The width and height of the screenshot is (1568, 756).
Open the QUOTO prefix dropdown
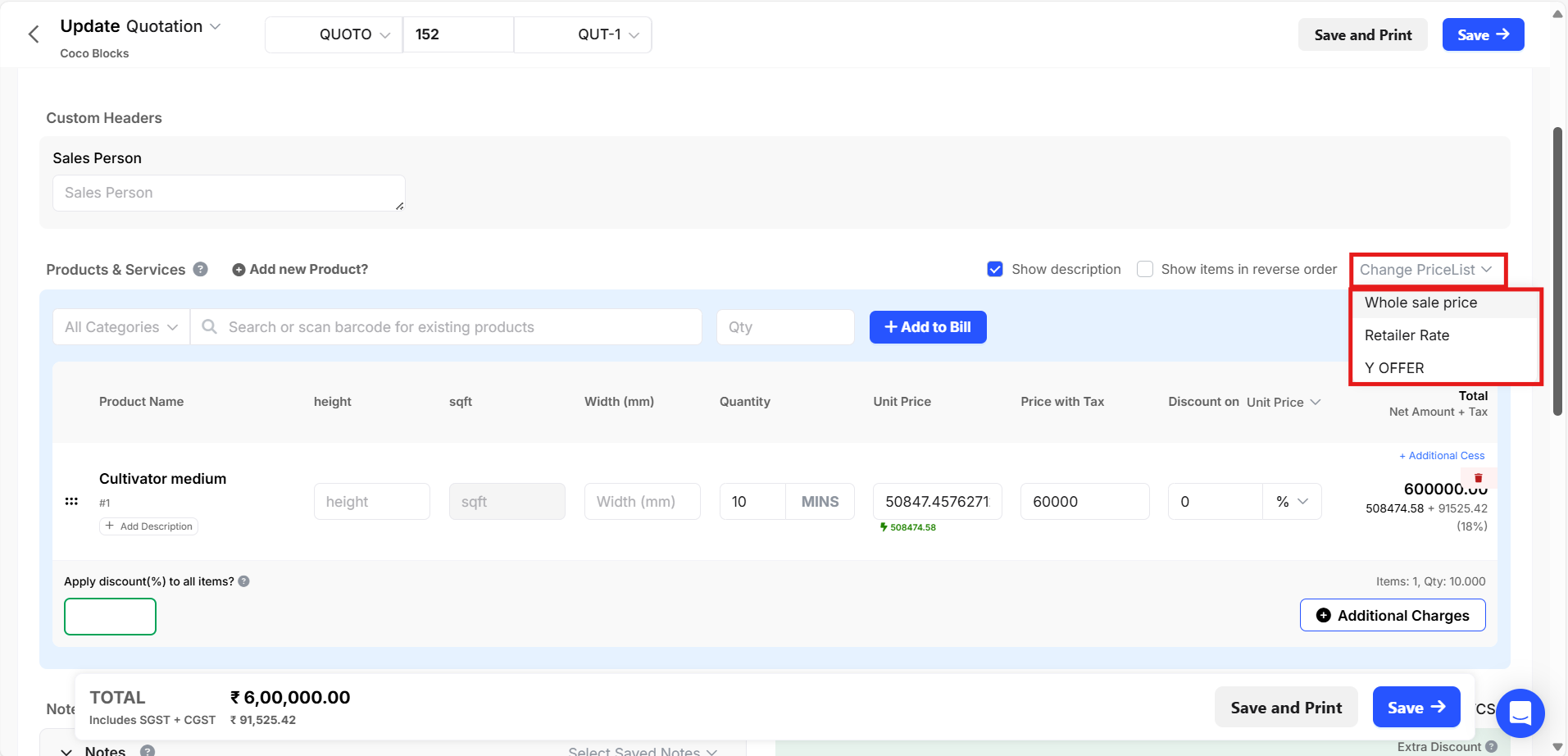334,34
